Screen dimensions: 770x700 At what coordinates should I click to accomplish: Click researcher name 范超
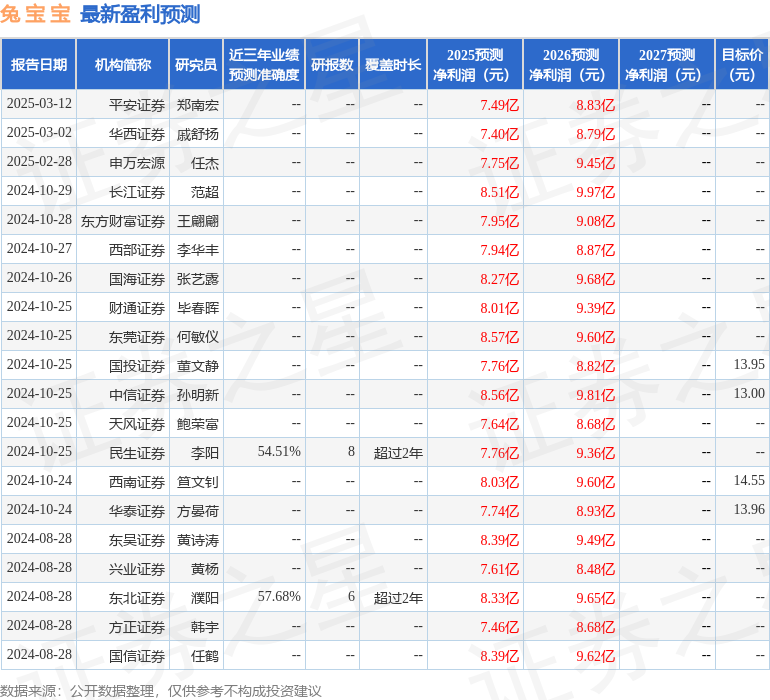pyautogui.click(x=205, y=192)
